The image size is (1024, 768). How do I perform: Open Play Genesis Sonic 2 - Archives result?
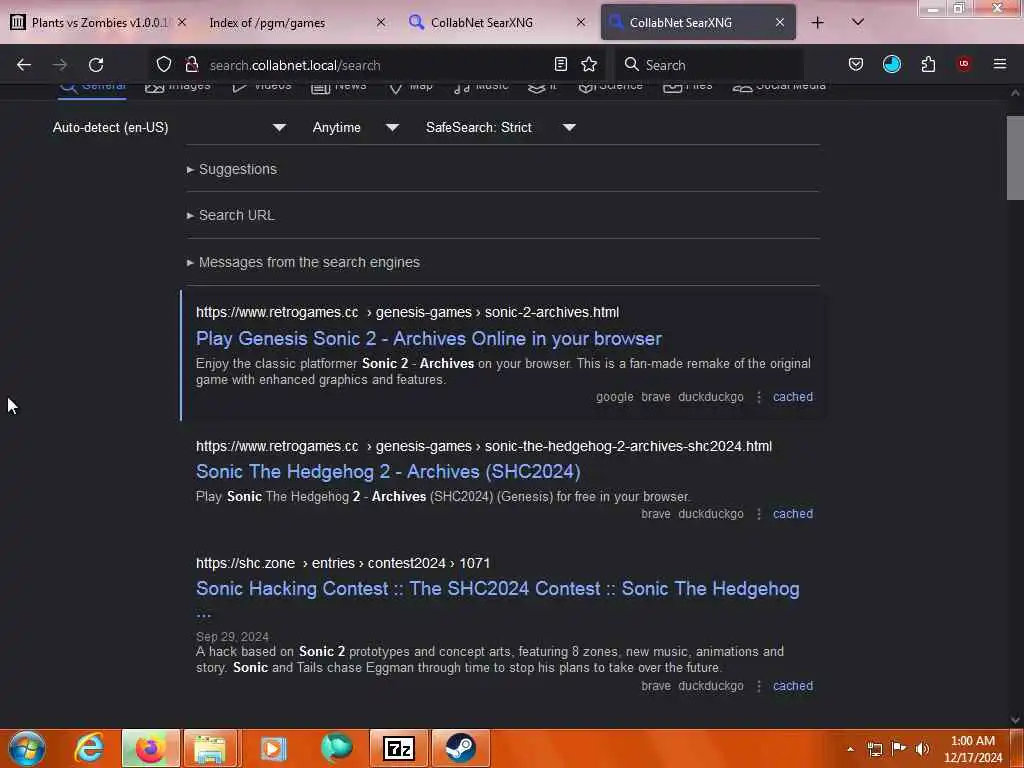pyautogui.click(x=428, y=338)
